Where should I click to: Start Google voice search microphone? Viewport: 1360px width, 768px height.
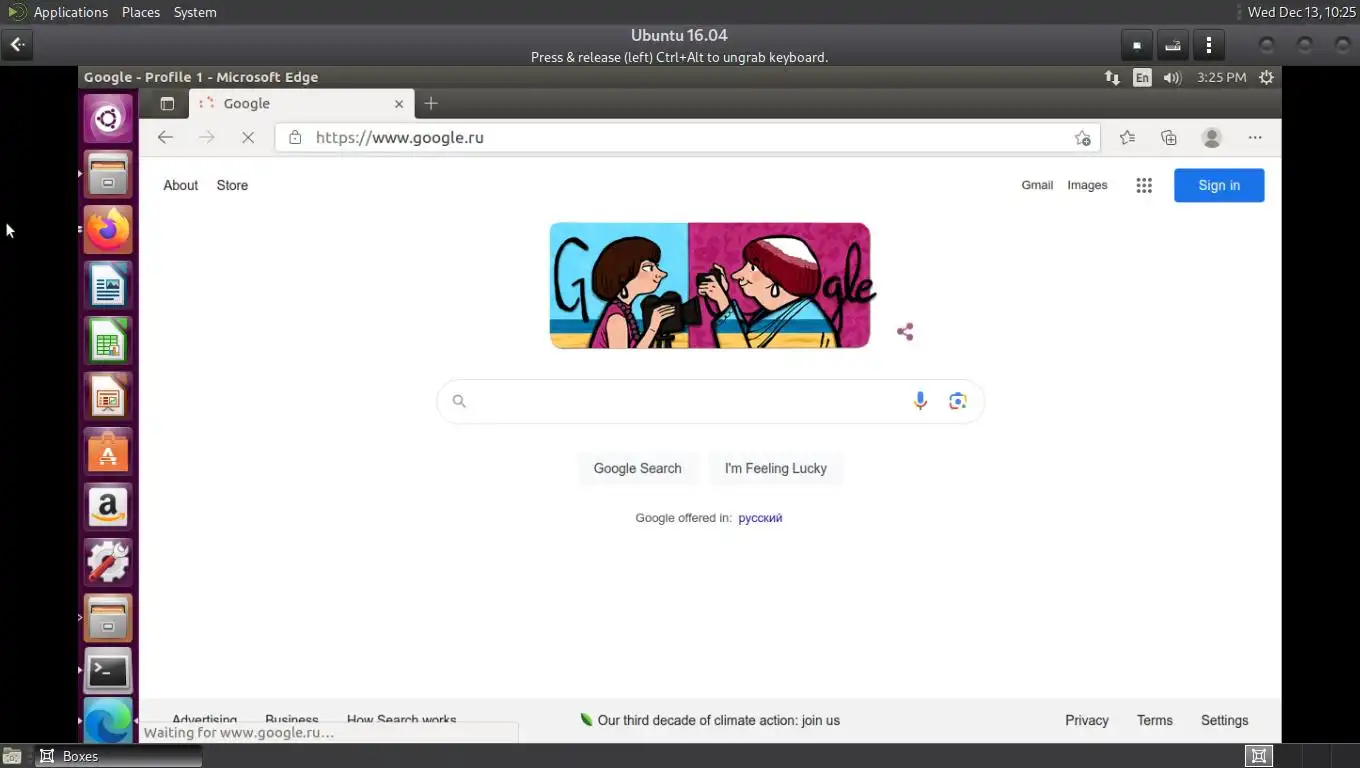[x=920, y=401]
